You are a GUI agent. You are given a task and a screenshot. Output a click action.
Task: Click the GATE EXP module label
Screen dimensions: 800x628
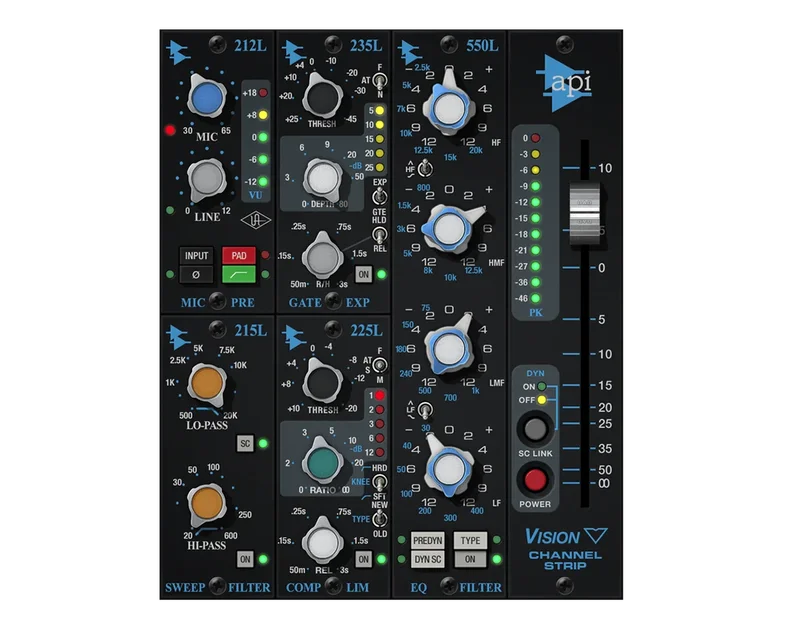(329, 303)
